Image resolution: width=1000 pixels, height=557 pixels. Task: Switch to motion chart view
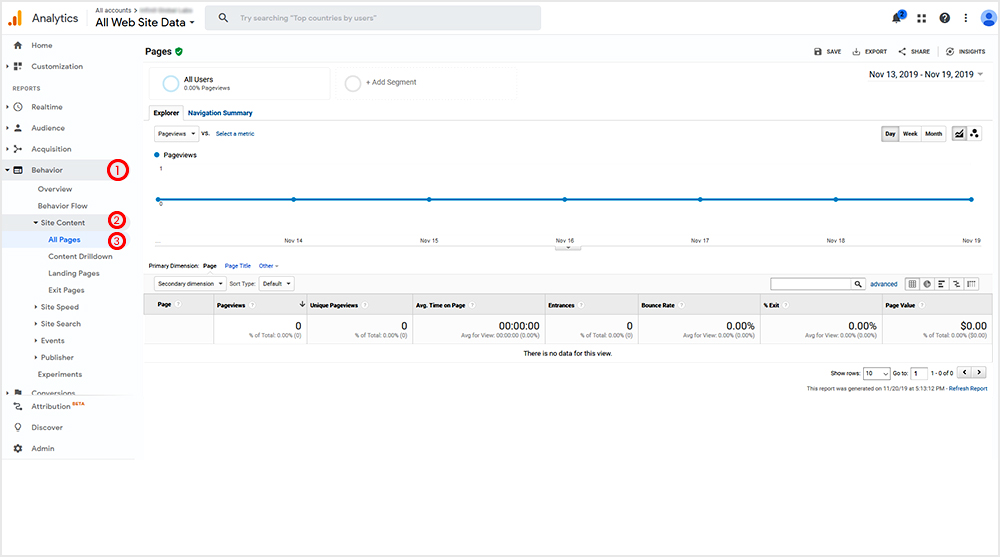[974, 133]
